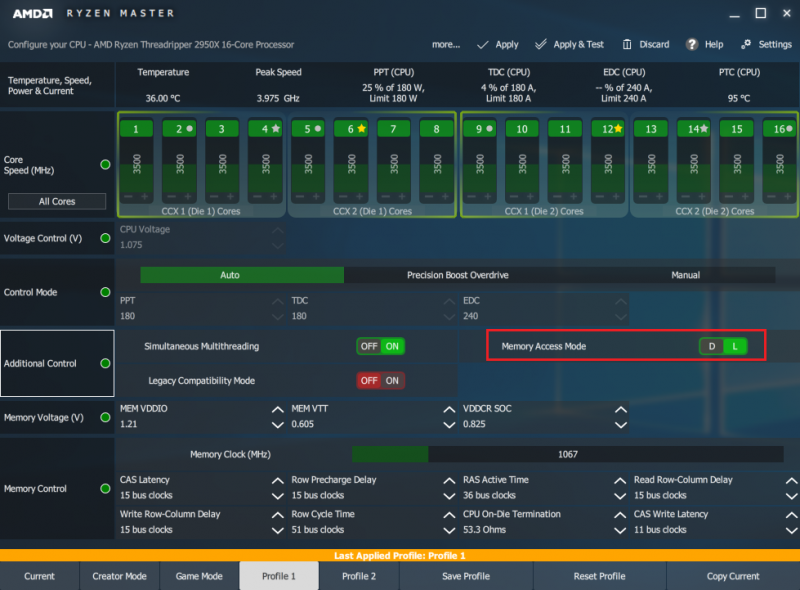800x590 pixels.
Task: Click EDC 240 value field
Action: pos(544,308)
